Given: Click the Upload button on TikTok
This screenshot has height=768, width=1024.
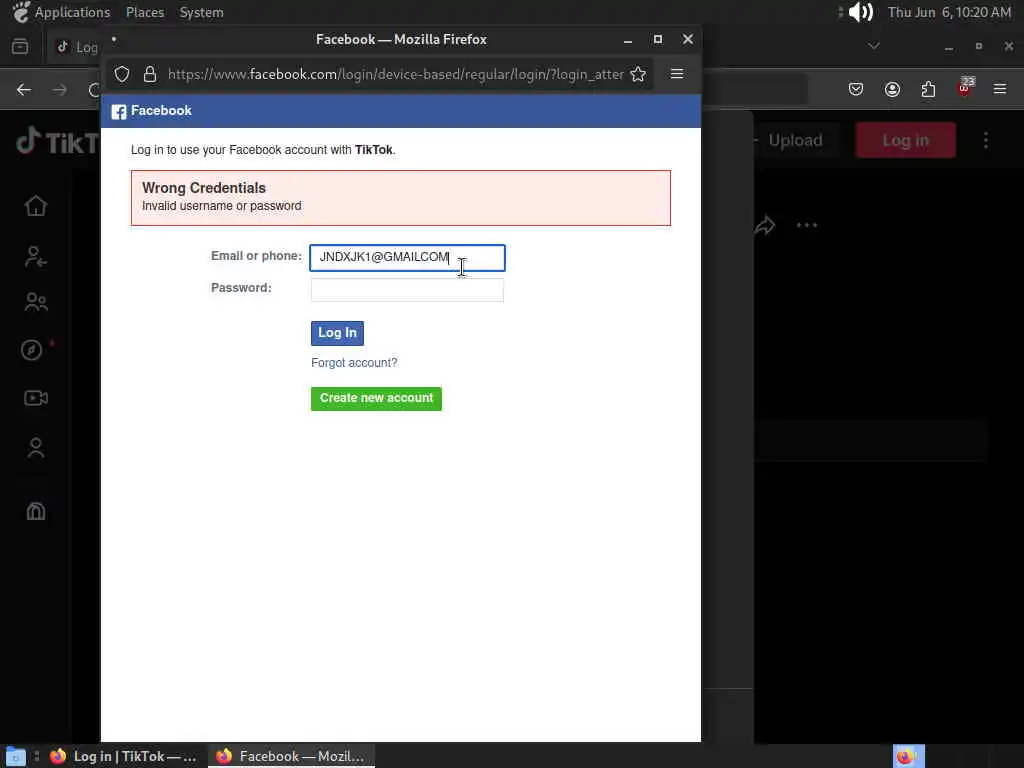Looking at the screenshot, I should 795,140.
